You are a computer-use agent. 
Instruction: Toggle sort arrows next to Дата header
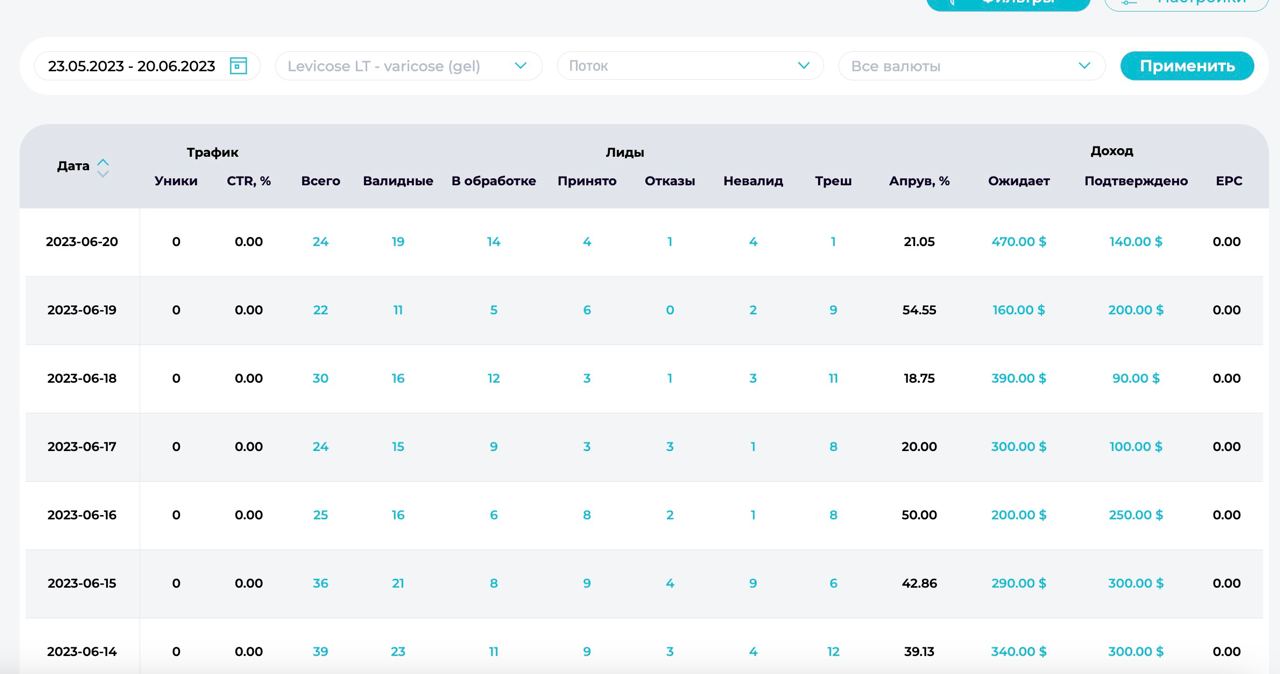[103, 167]
